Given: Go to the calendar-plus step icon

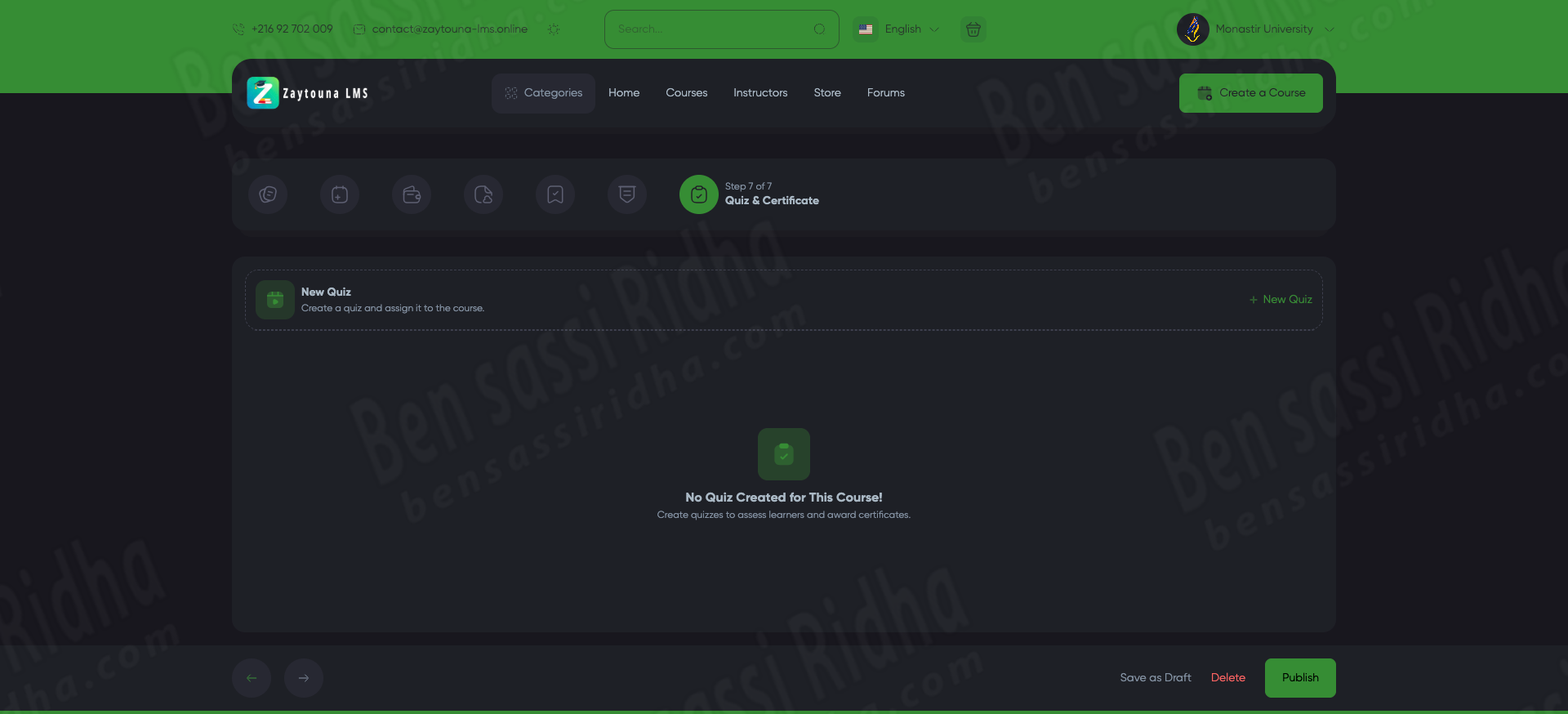Looking at the screenshot, I should (x=340, y=194).
